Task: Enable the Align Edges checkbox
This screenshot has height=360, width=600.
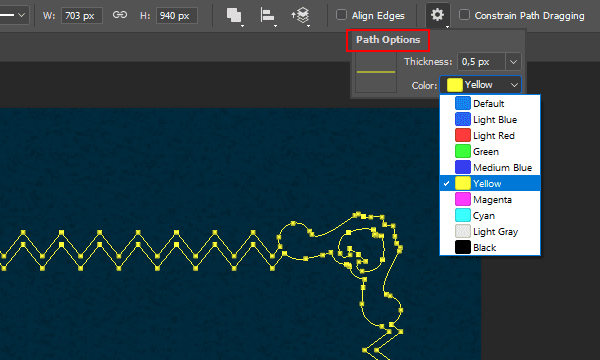Action: click(x=341, y=15)
